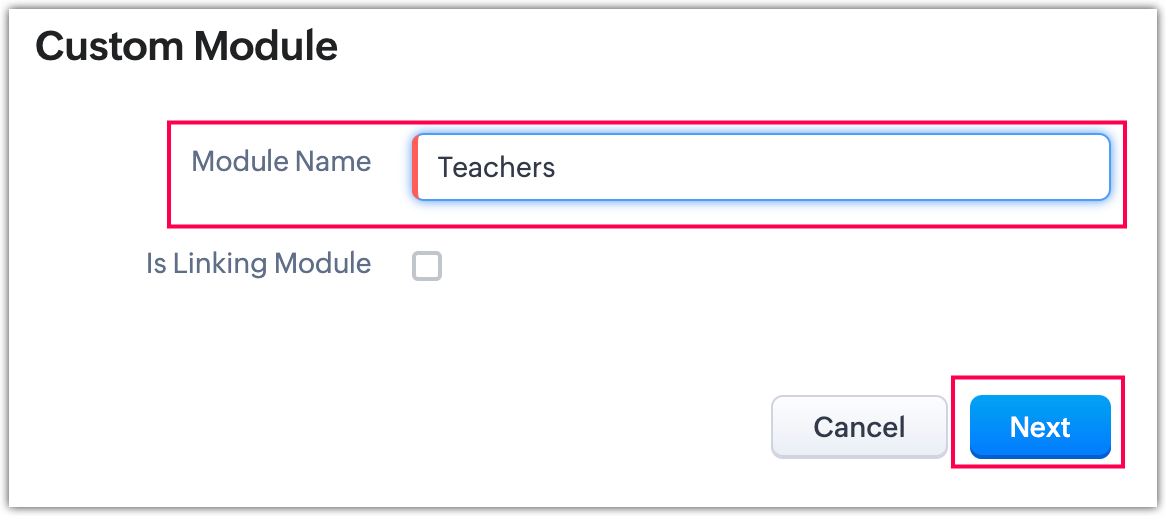Click the Is Linking Module label
1166x516 pixels.
259,264
